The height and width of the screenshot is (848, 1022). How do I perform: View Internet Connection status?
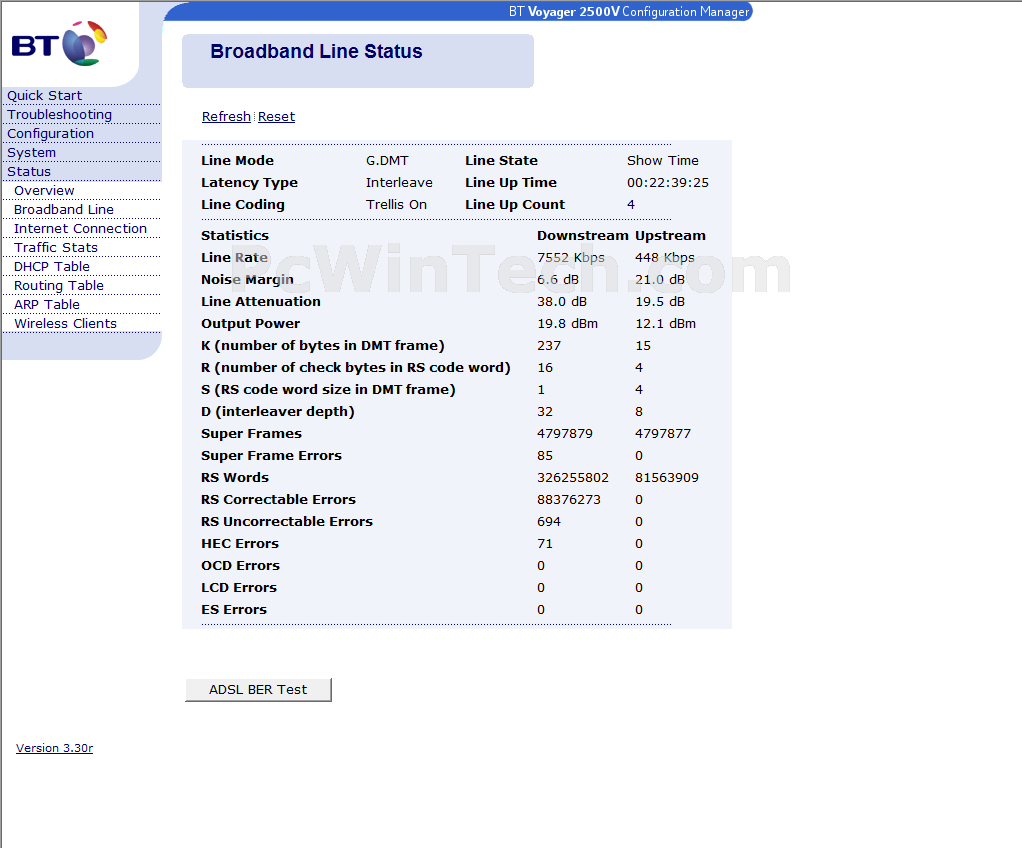coord(80,228)
